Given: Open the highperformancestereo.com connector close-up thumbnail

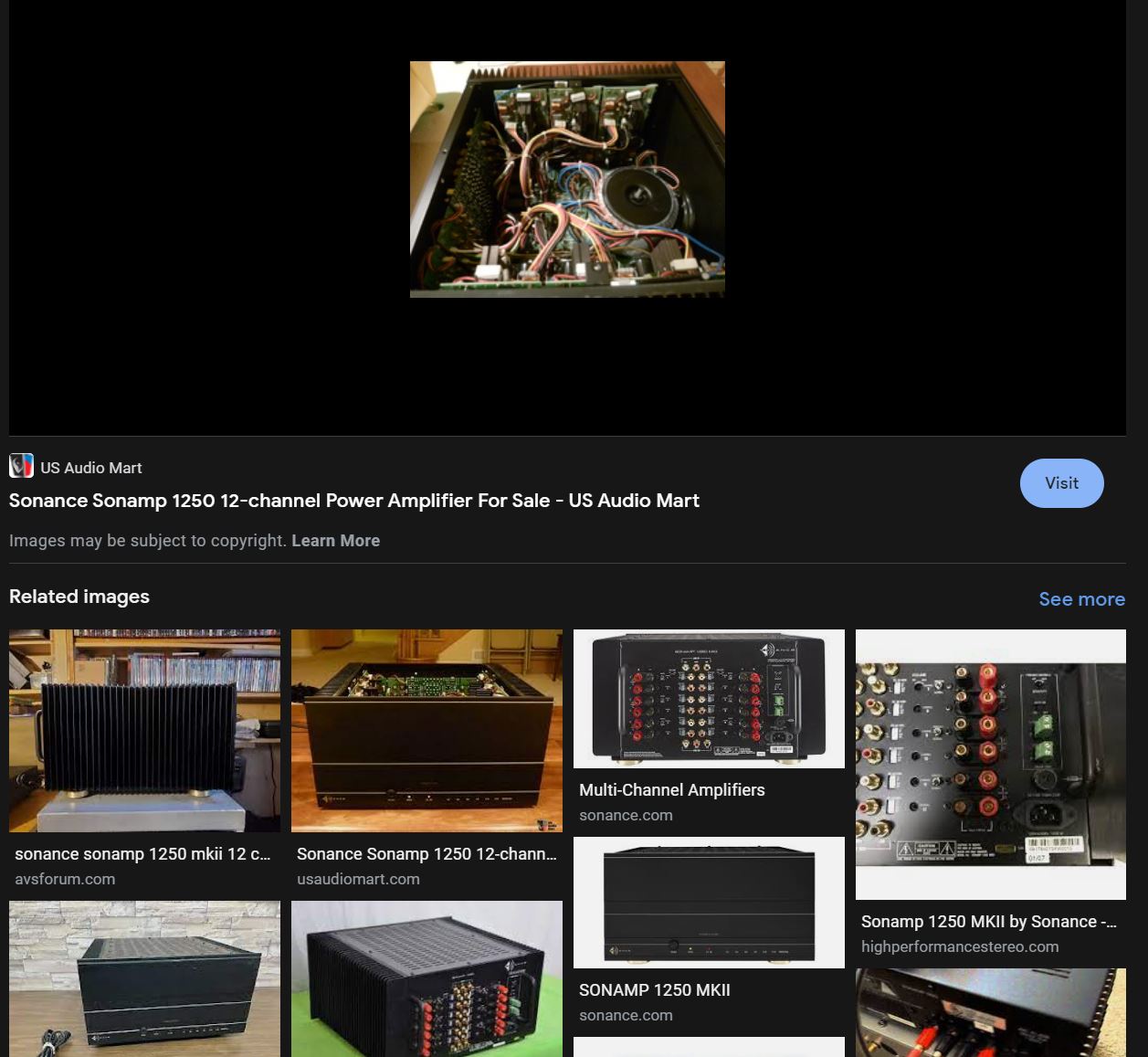Looking at the screenshot, I should tap(991, 764).
